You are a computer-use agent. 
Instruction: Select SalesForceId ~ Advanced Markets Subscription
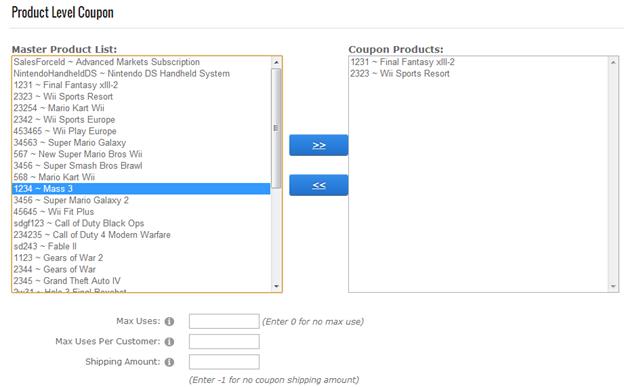point(141,62)
